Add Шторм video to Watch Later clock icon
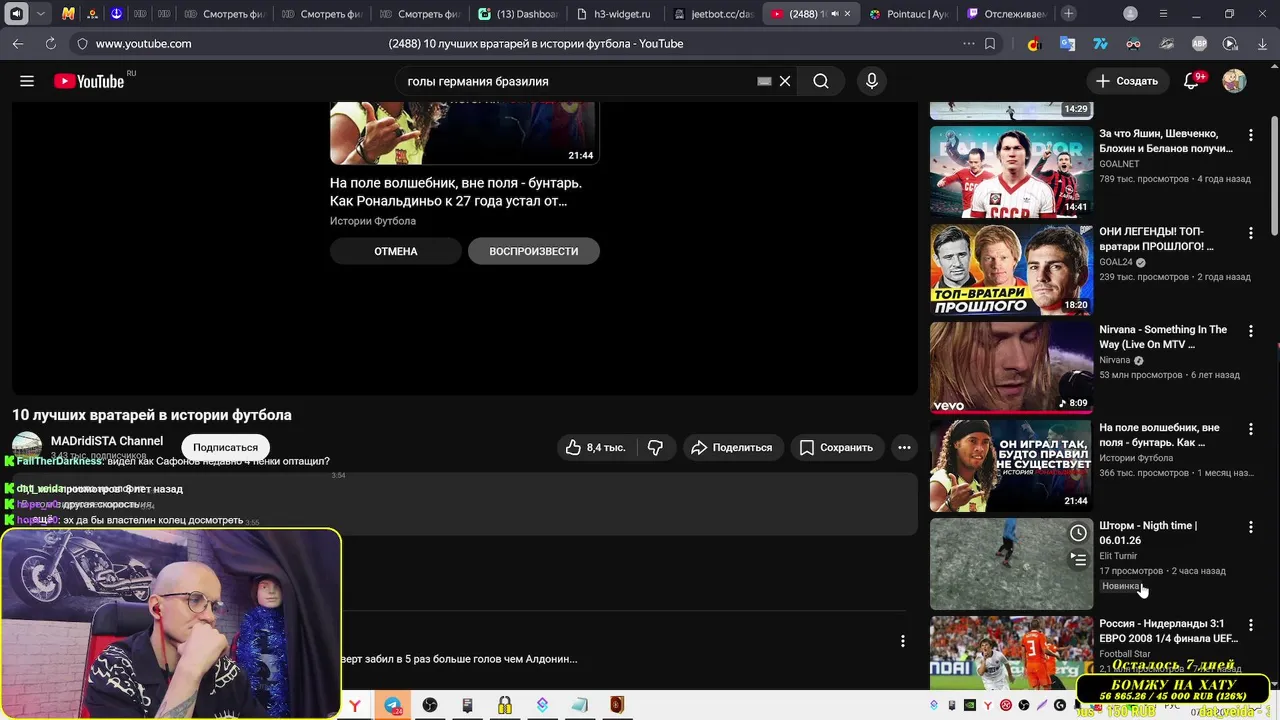This screenshot has width=1280, height=720. [1078, 533]
